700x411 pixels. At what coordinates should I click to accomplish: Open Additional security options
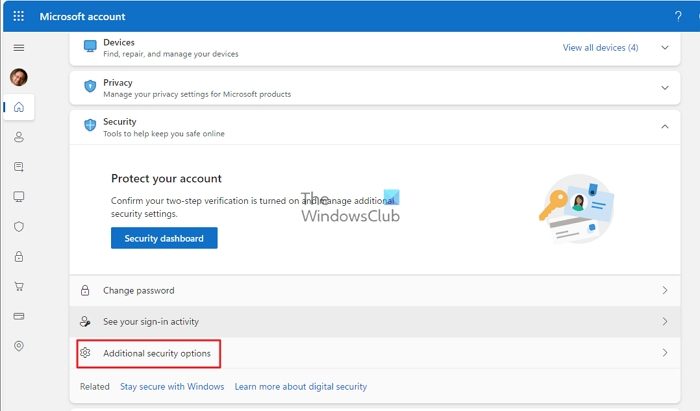[156, 353]
